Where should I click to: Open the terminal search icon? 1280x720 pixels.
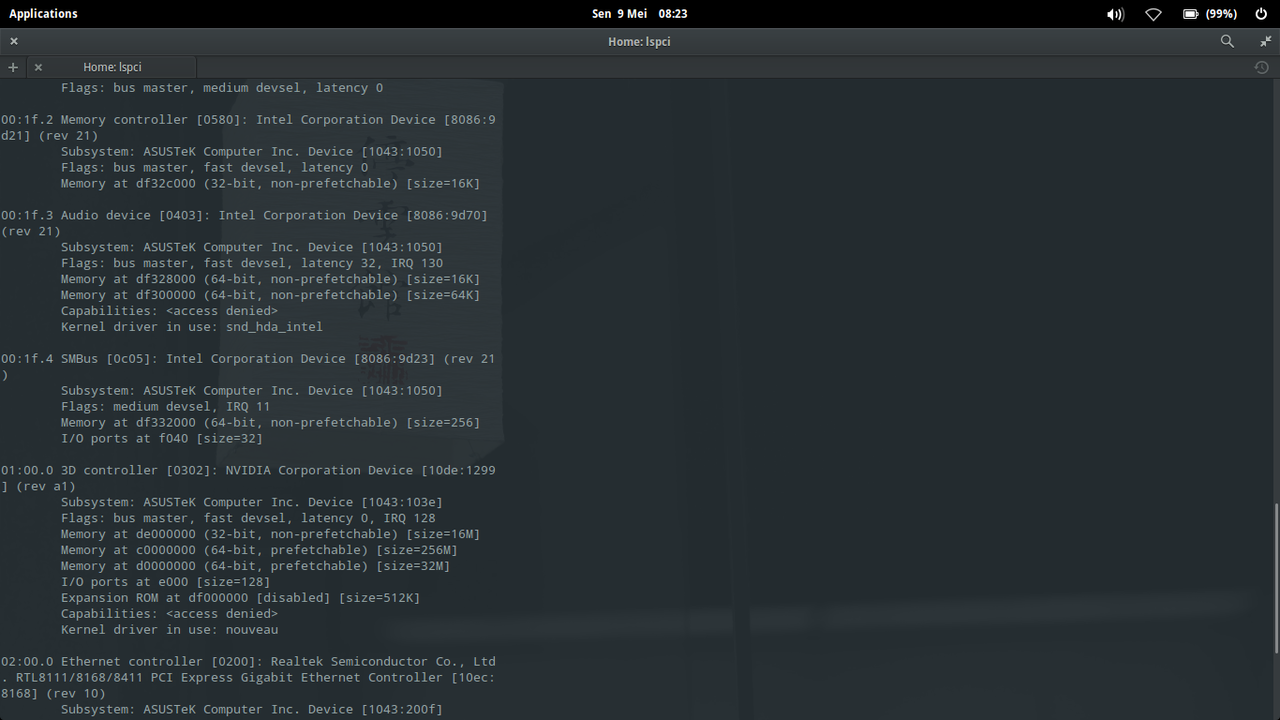point(1227,41)
